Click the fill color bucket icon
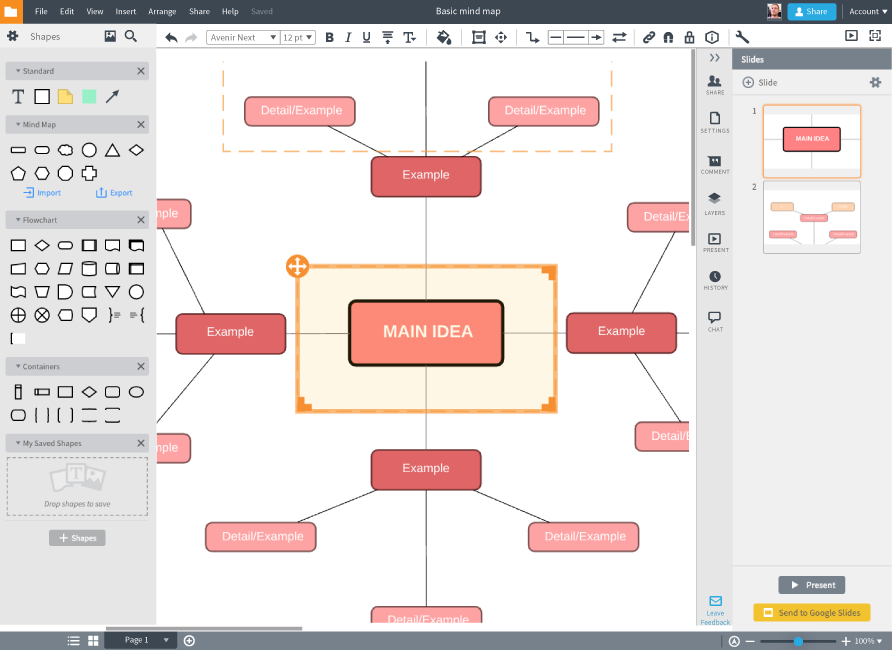The height and width of the screenshot is (650, 892). (x=444, y=37)
